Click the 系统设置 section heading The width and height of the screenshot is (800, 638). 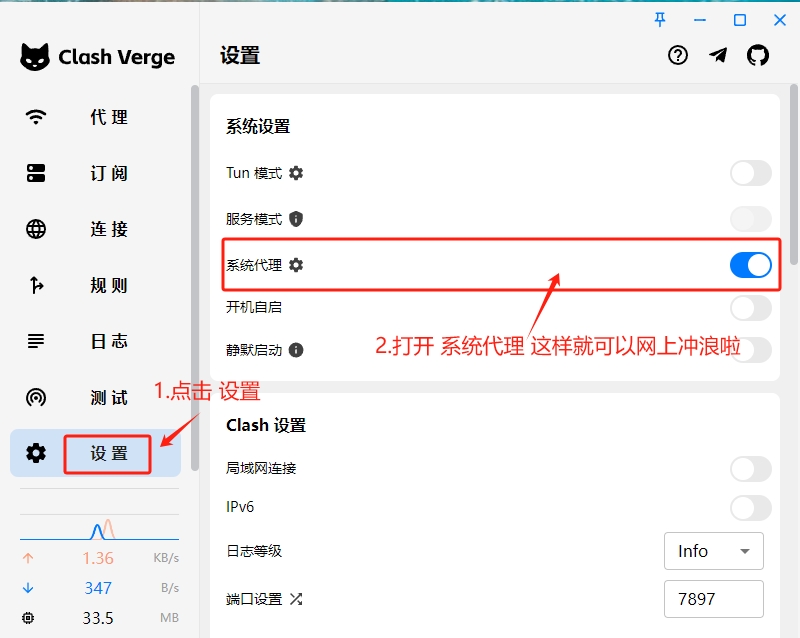point(258,126)
